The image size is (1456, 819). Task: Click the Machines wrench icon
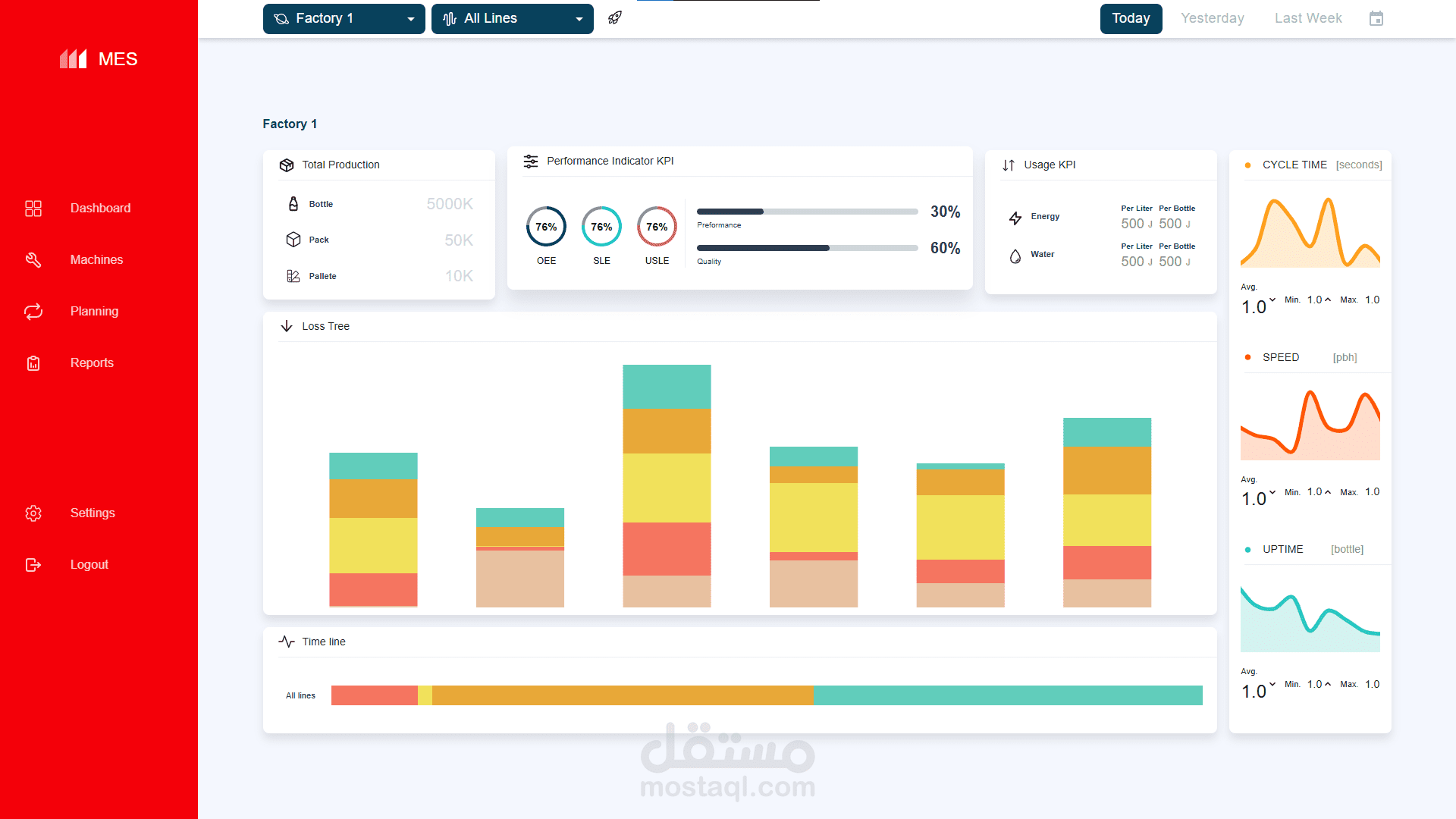[33, 260]
